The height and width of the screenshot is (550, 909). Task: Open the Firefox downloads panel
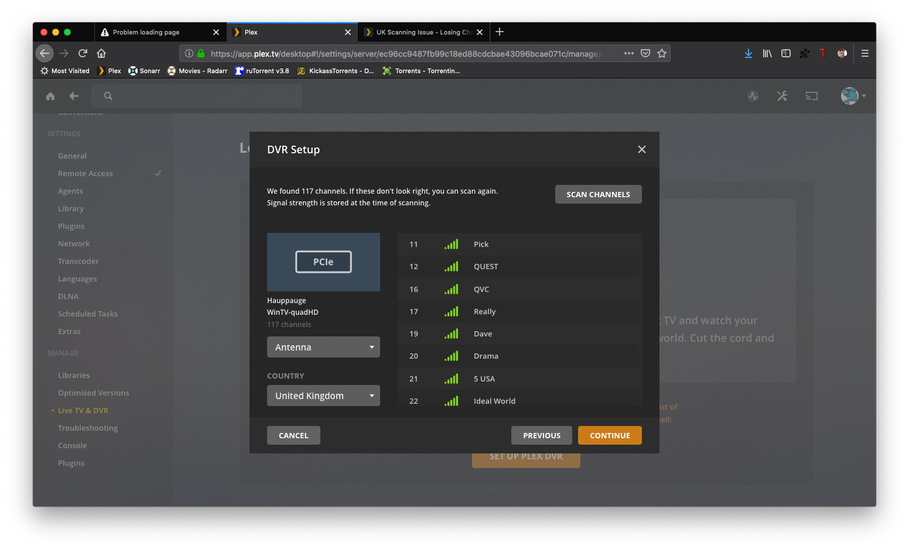click(748, 53)
